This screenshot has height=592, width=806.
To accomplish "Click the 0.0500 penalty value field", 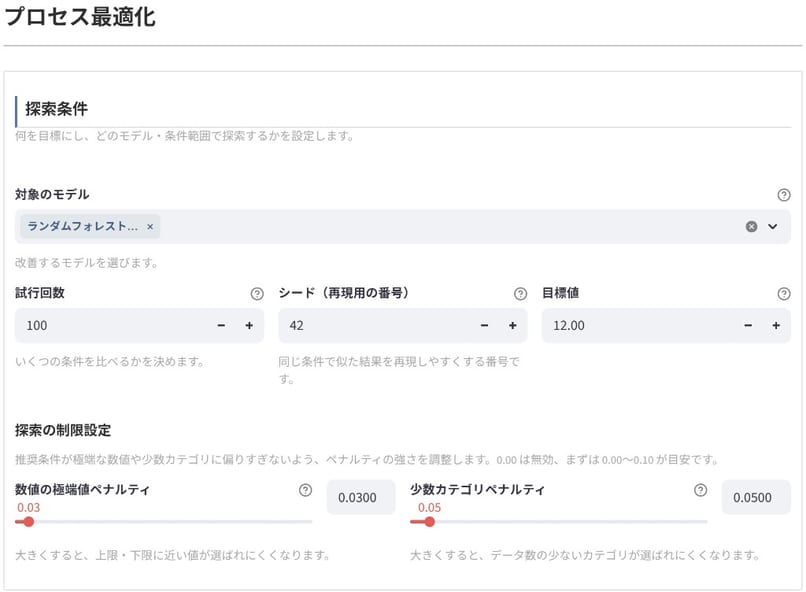I will pos(756,497).
